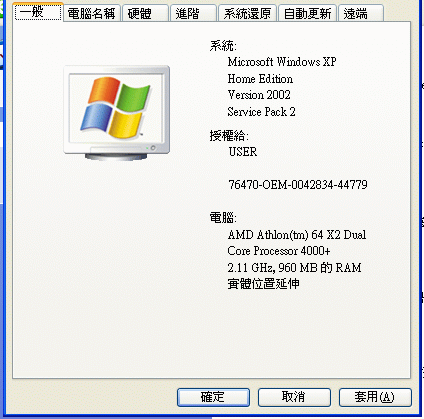Switch to the 遠端 tab
This screenshot has height=419, width=424.
click(361, 14)
